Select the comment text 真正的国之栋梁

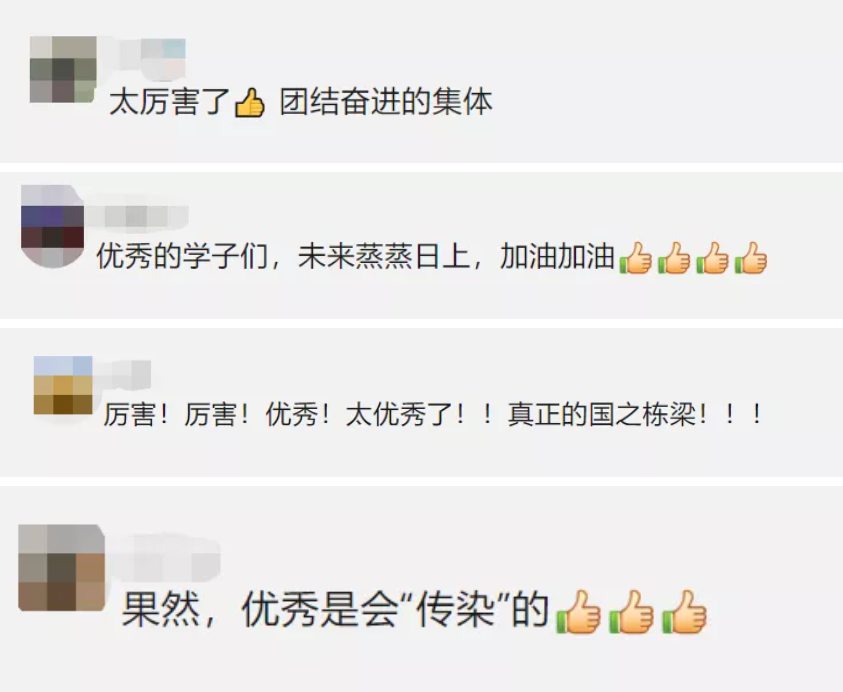602,415
